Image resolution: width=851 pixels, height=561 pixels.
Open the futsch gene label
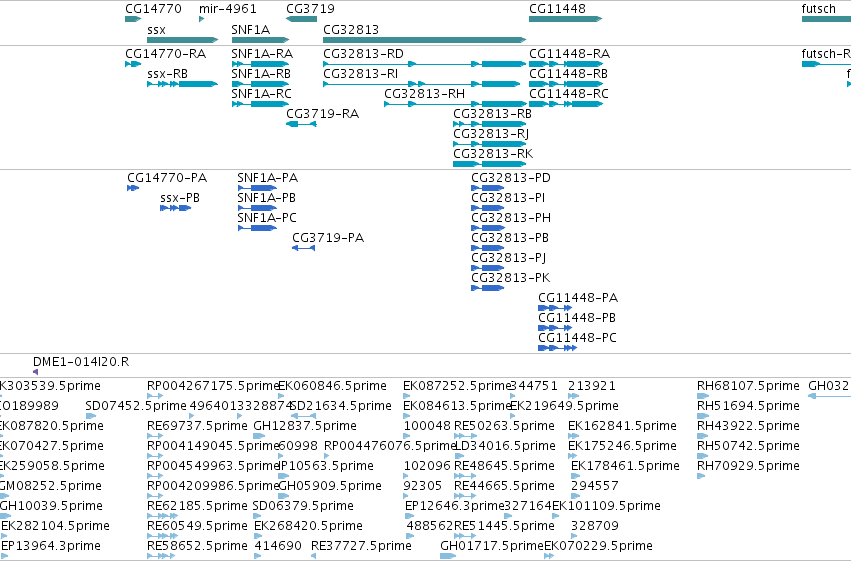pyautogui.click(x=818, y=9)
